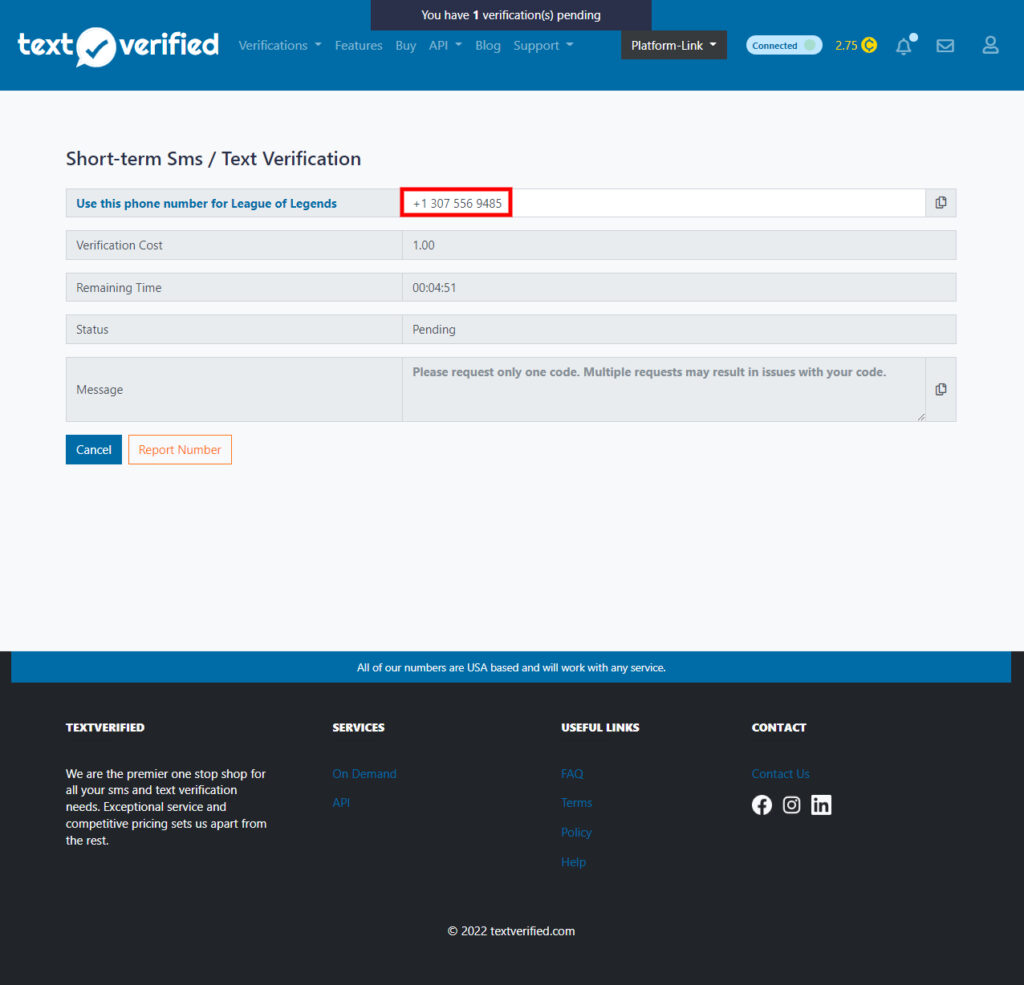Open the notifications bell
The height and width of the screenshot is (985, 1024).
(x=904, y=46)
